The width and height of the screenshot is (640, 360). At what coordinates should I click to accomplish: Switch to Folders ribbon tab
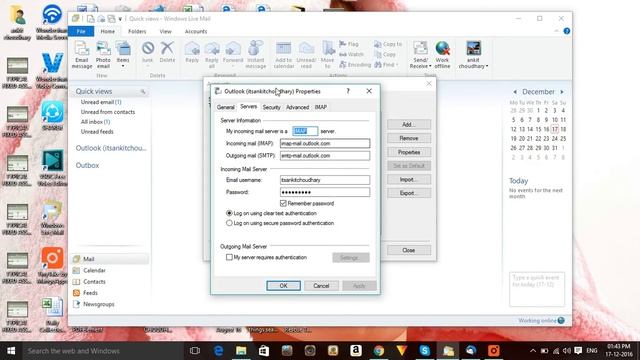137,31
